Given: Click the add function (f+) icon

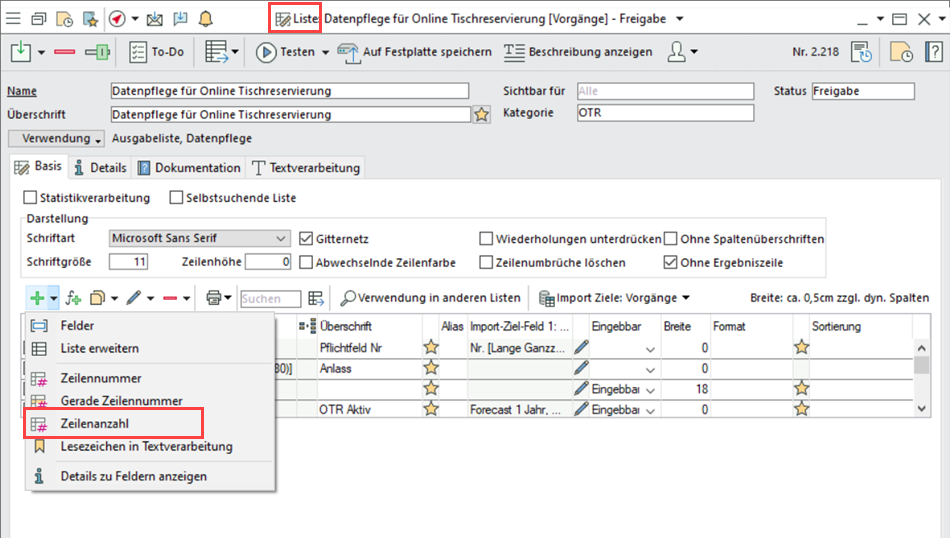Looking at the screenshot, I should [73, 298].
